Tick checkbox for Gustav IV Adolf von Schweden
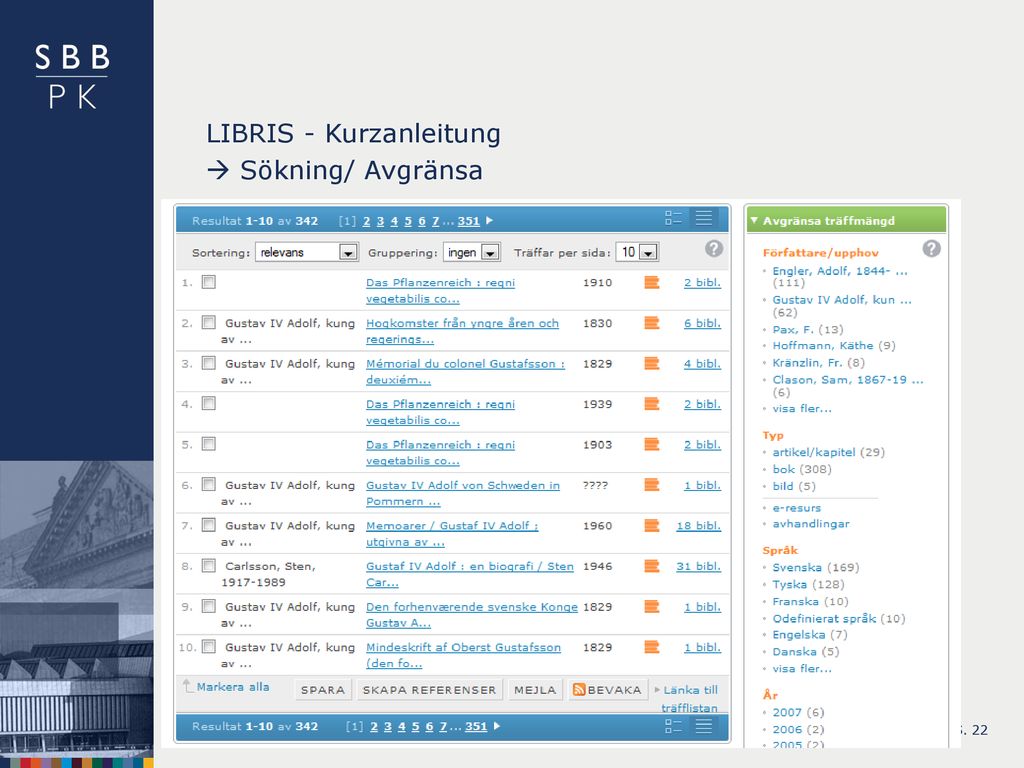 click(208, 485)
